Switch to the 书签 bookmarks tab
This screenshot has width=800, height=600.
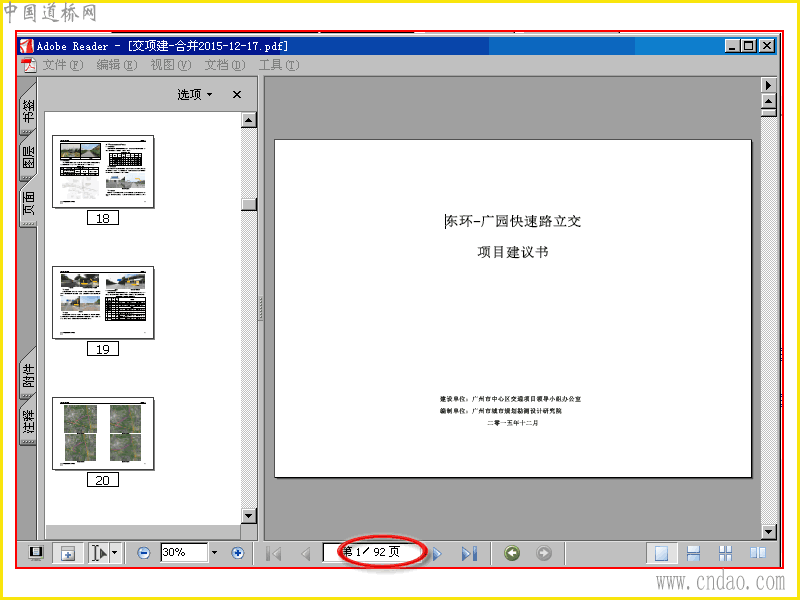pyautogui.click(x=29, y=110)
